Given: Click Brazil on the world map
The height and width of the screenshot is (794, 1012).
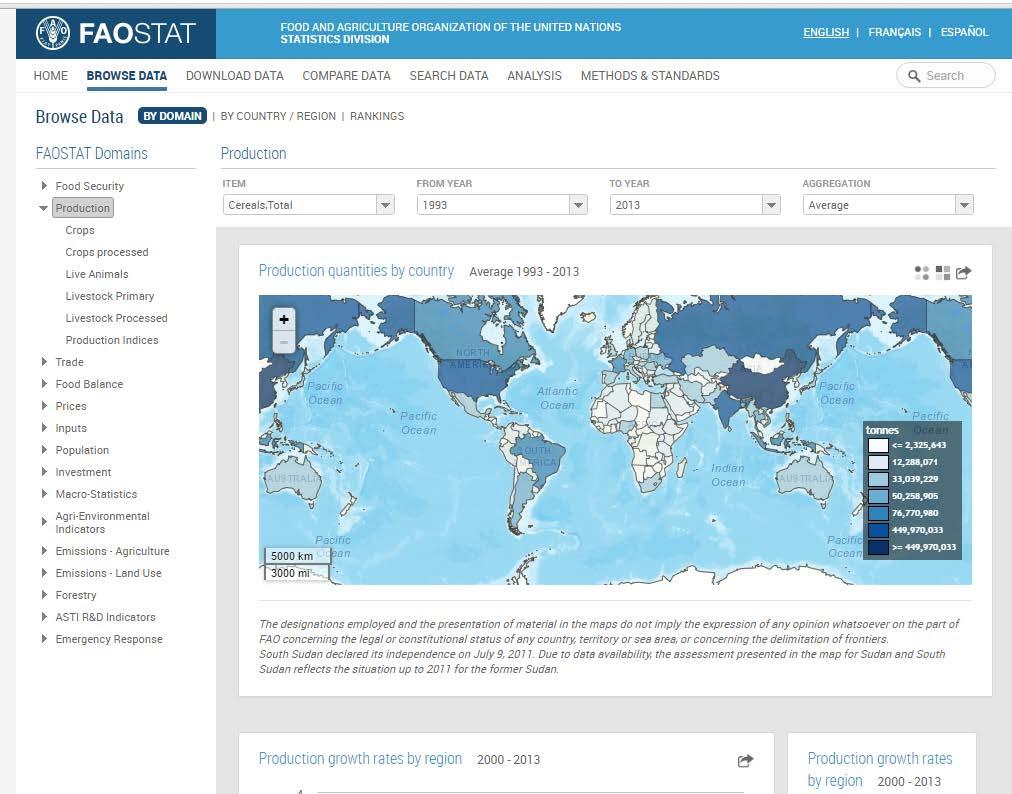Looking at the screenshot, I should click(542, 458).
